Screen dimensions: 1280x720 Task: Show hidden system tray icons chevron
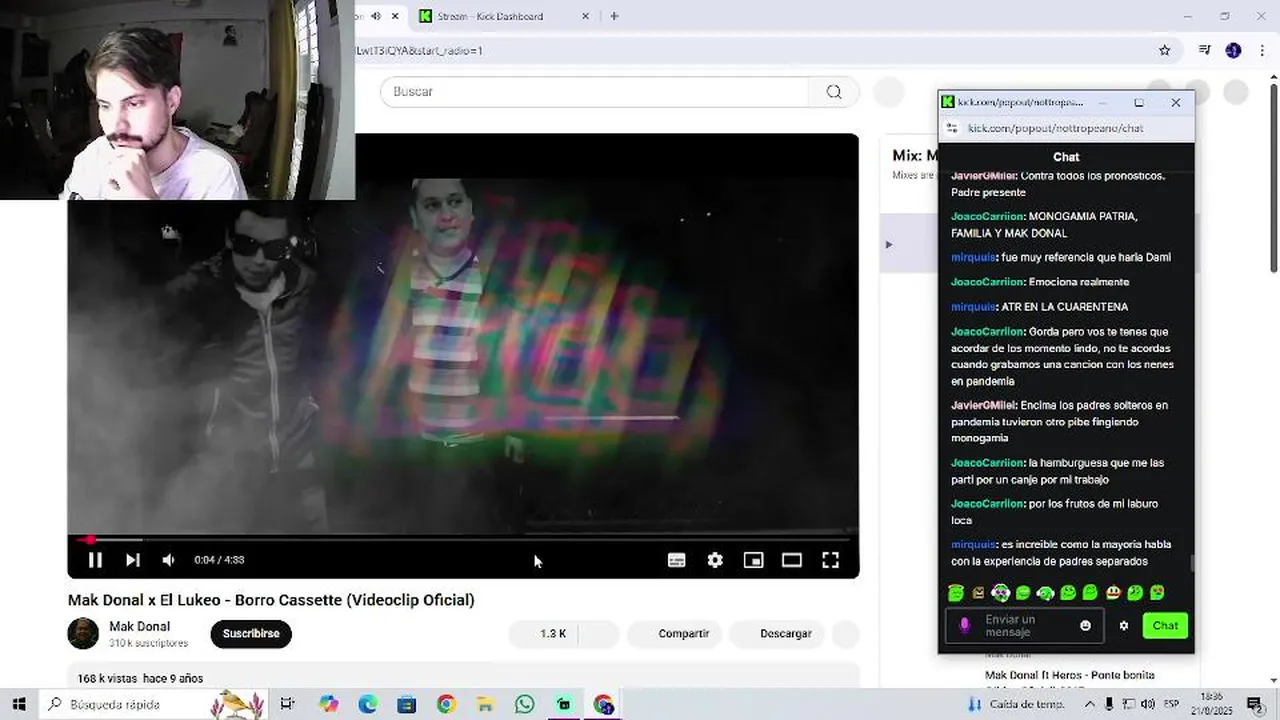[x=1089, y=704]
